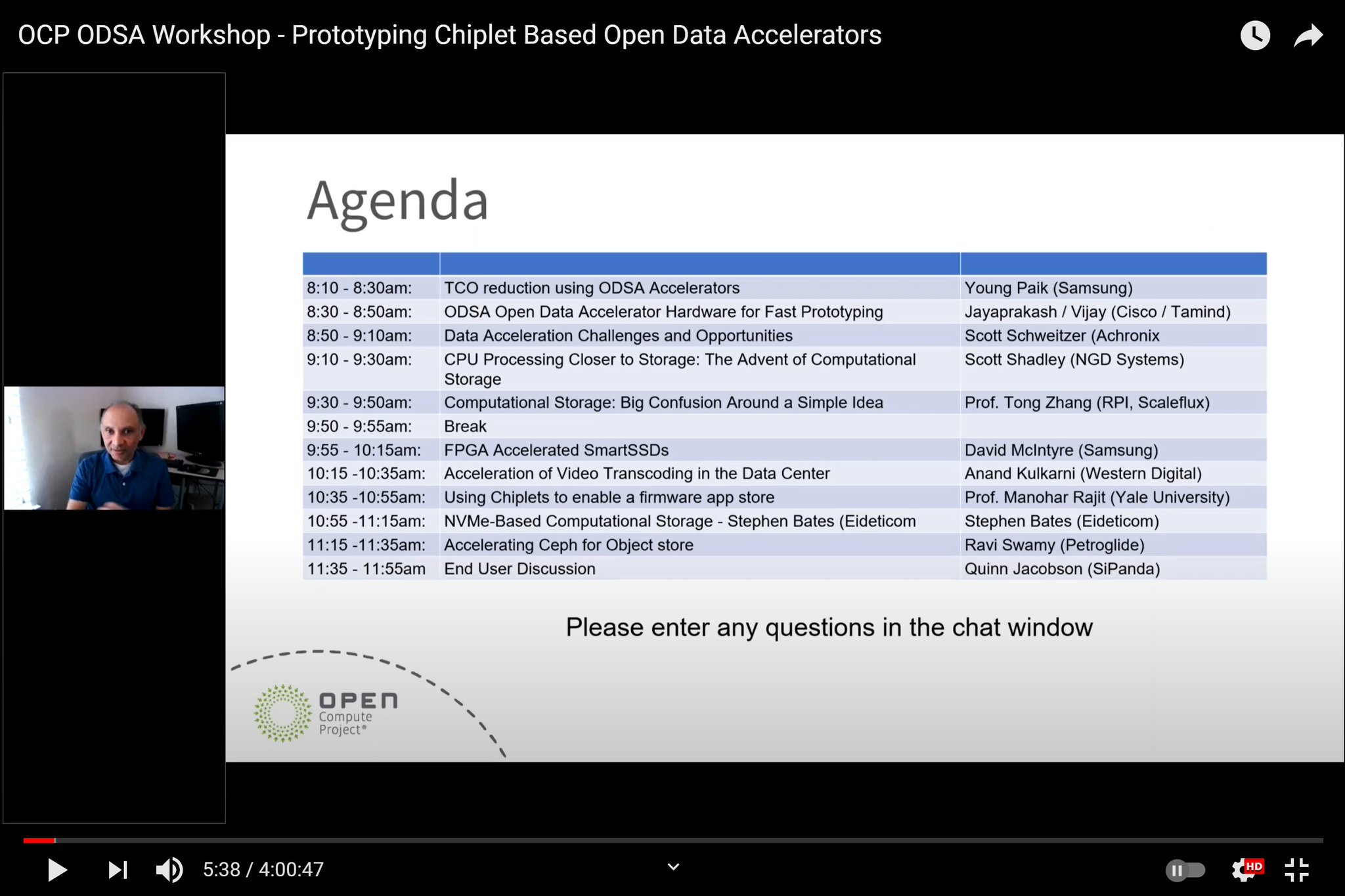This screenshot has width=1345, height=896.
Task: Click the presenter webcam thumbnail
Action: click(114, 448)
